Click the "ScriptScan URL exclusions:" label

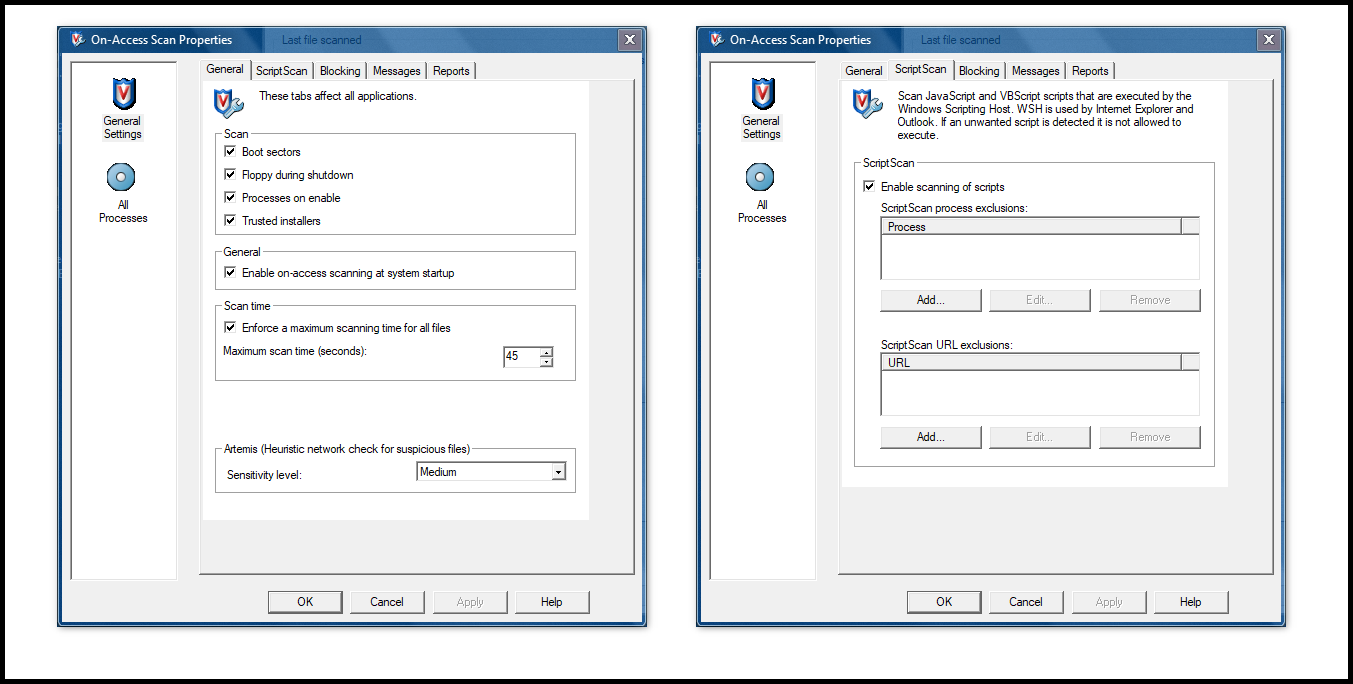tap(946, 345)
